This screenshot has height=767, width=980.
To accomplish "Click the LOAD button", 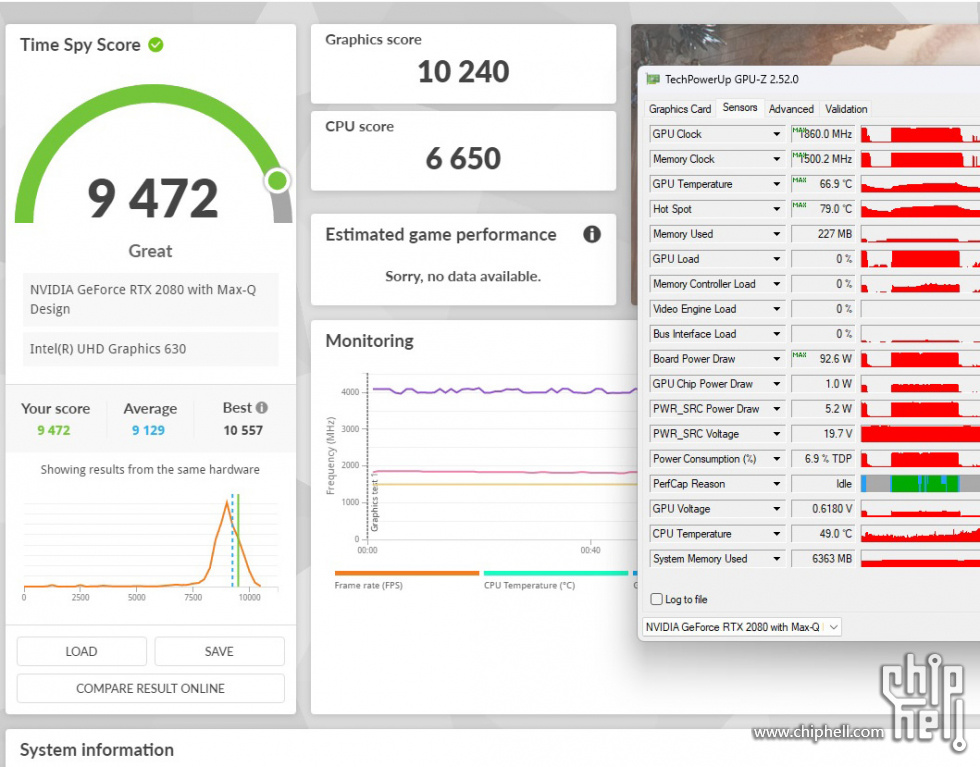I will tap(82, 651).
